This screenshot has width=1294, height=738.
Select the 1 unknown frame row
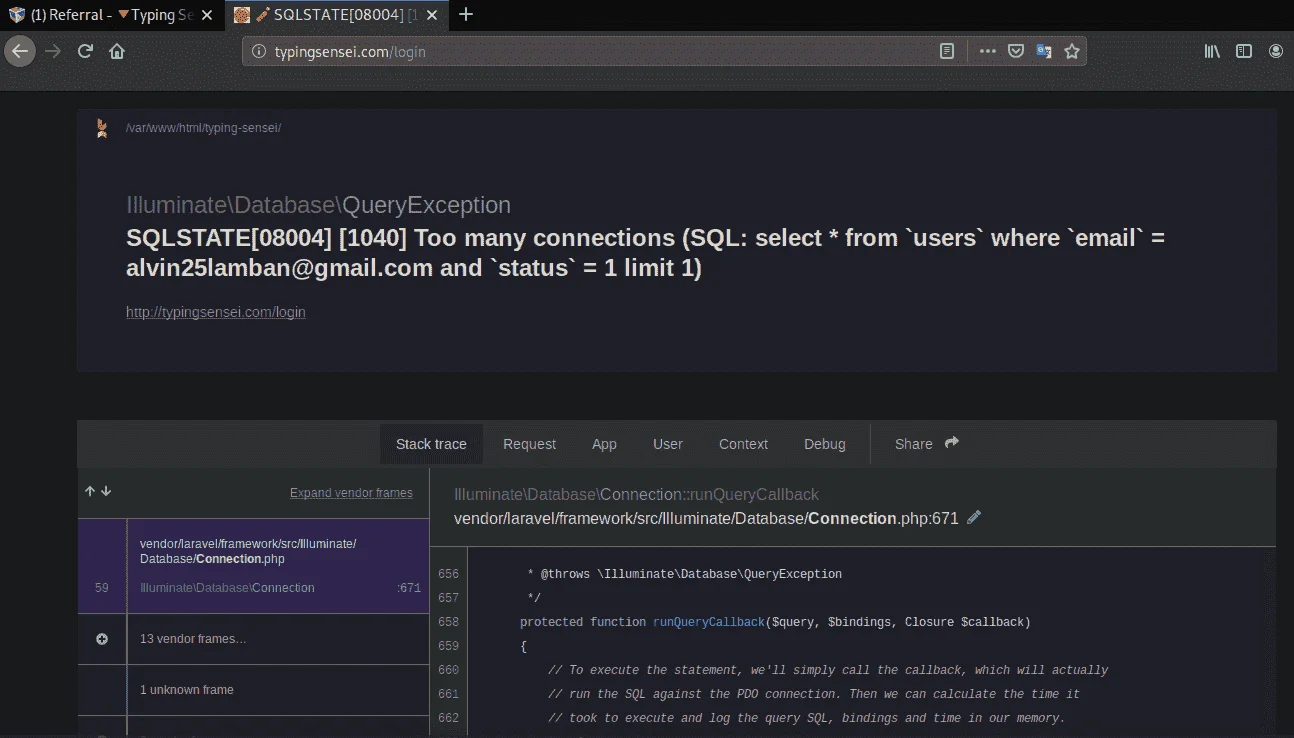[253, 690]
